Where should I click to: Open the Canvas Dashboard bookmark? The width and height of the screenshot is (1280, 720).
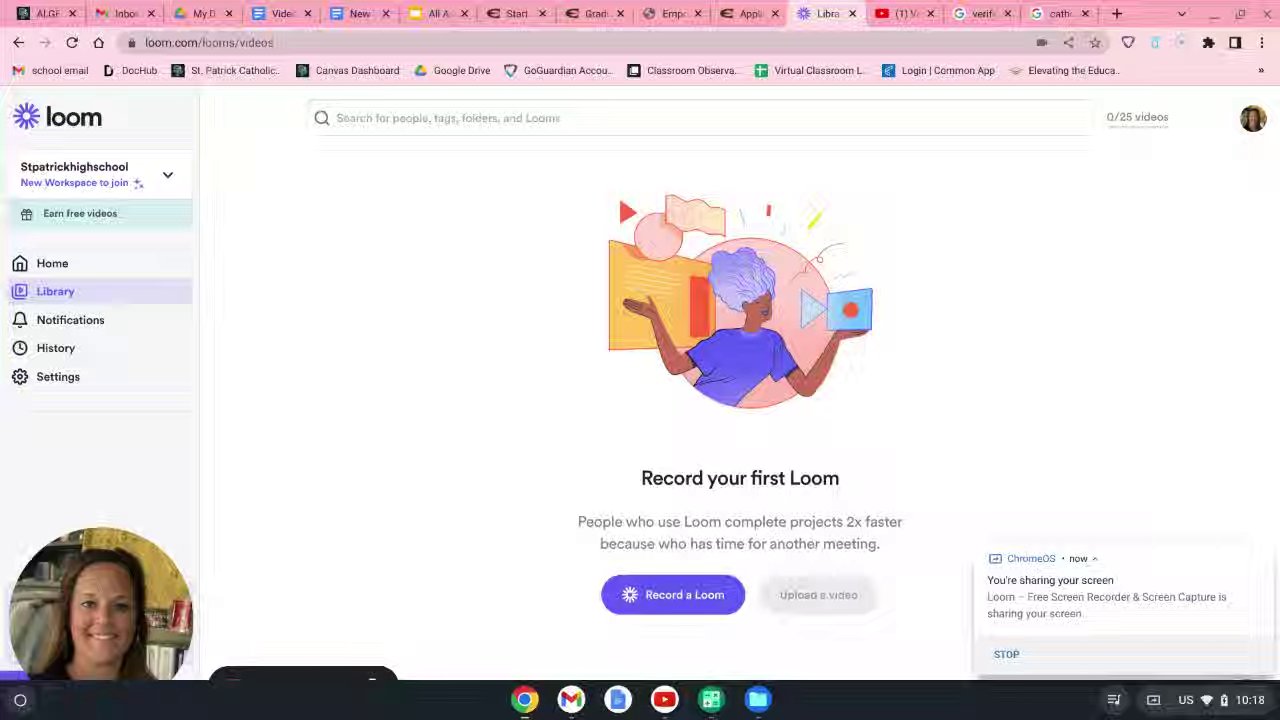347,71
